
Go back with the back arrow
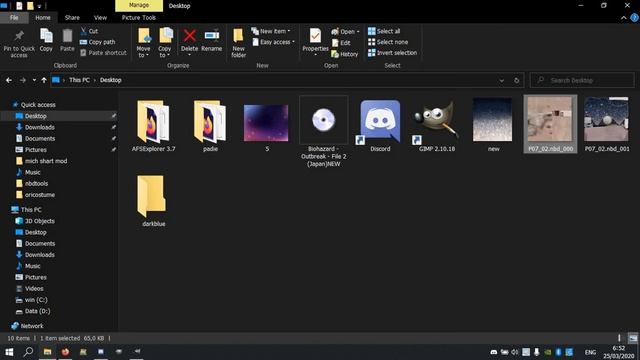9,80
